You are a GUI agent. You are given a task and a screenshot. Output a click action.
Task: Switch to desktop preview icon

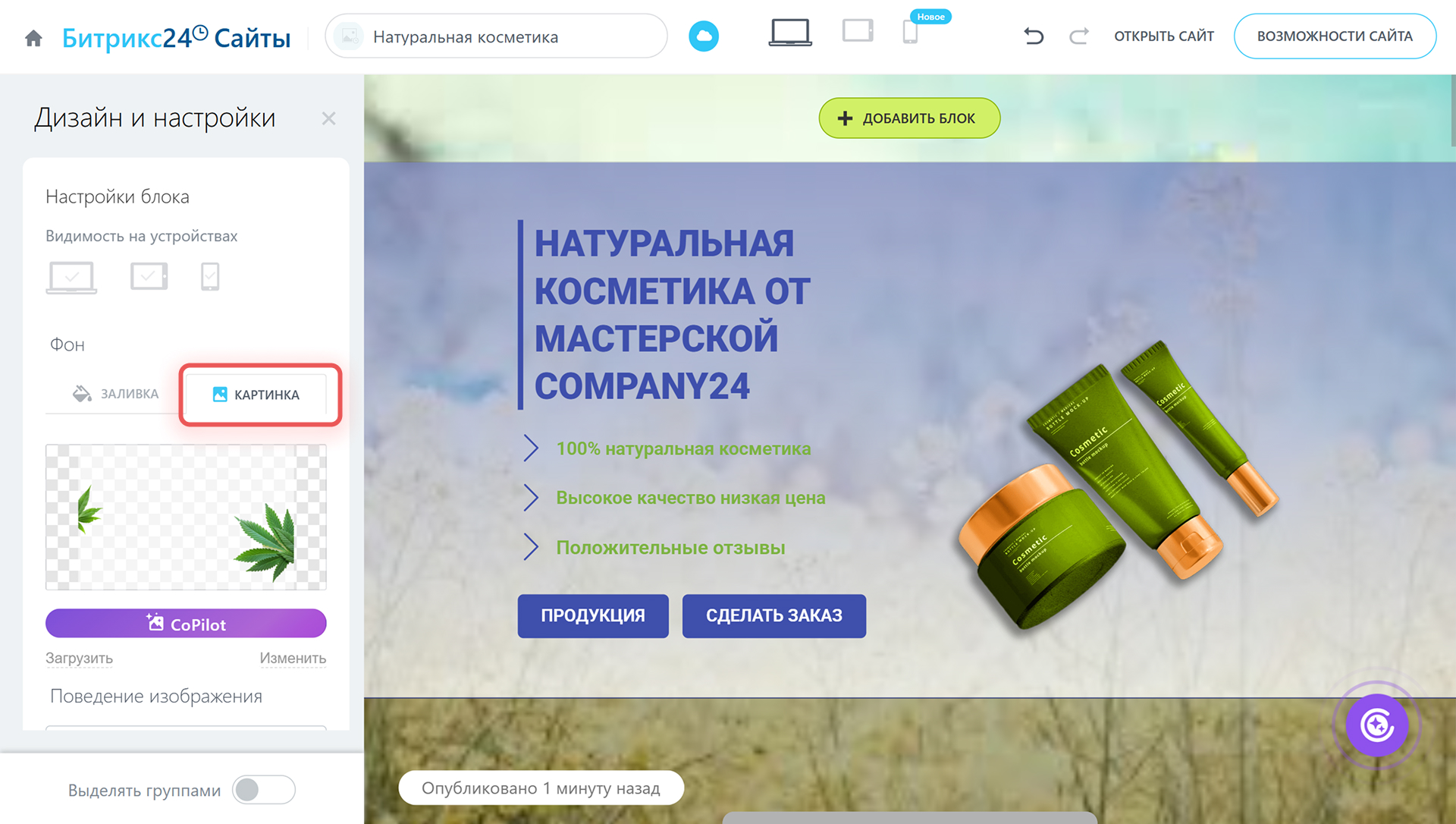pyautogui.click(x=789, y=33)
